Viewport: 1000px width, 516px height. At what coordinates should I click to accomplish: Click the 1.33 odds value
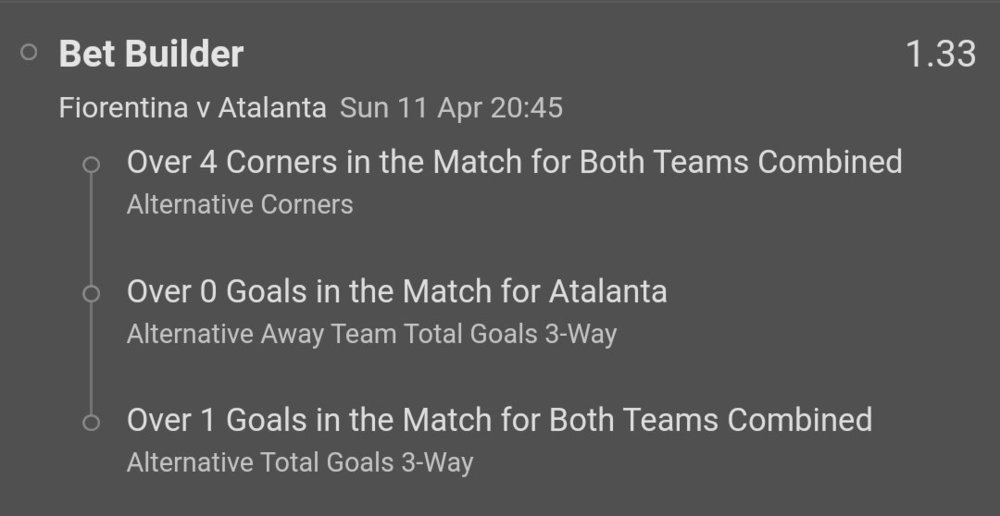click(x=940, y=54)
